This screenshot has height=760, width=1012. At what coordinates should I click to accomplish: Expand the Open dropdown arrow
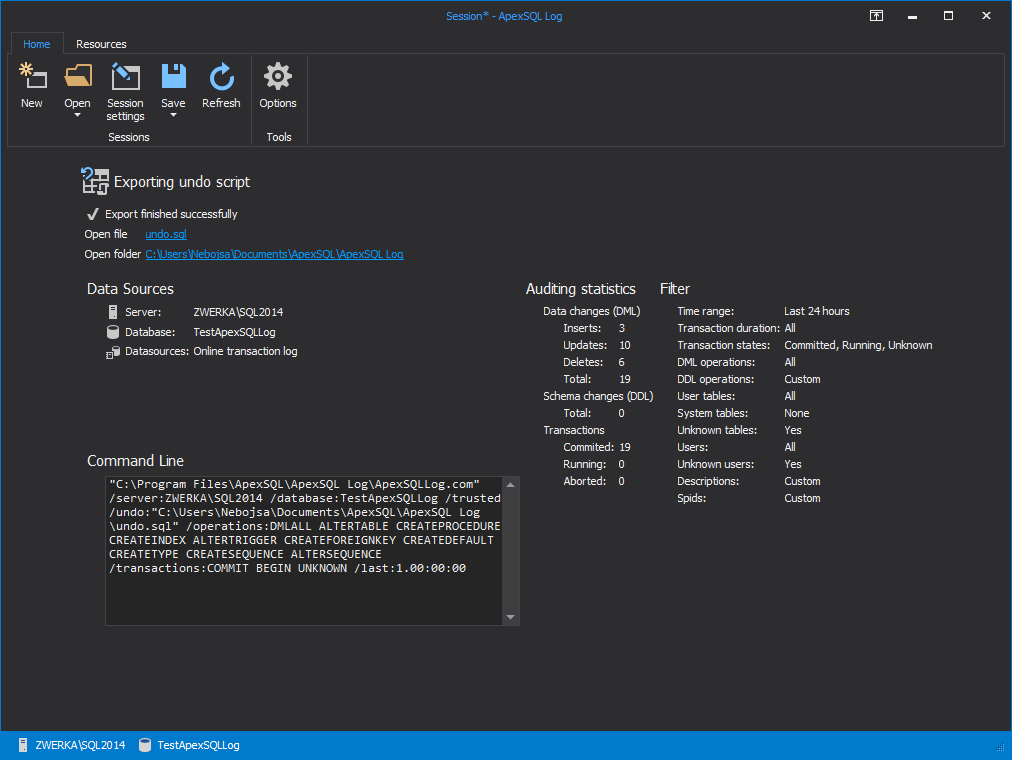pos(77,115)
